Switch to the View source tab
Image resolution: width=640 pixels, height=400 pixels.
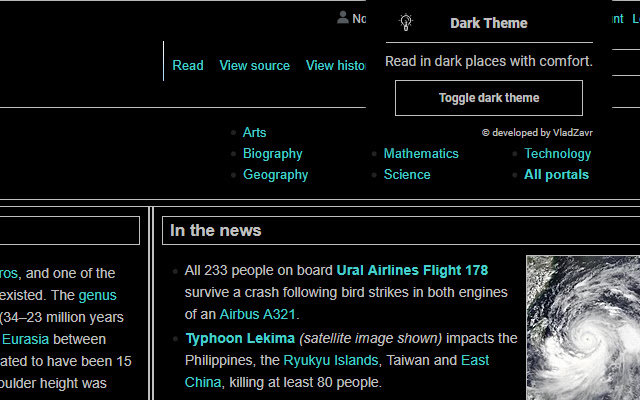pos(254,65)
